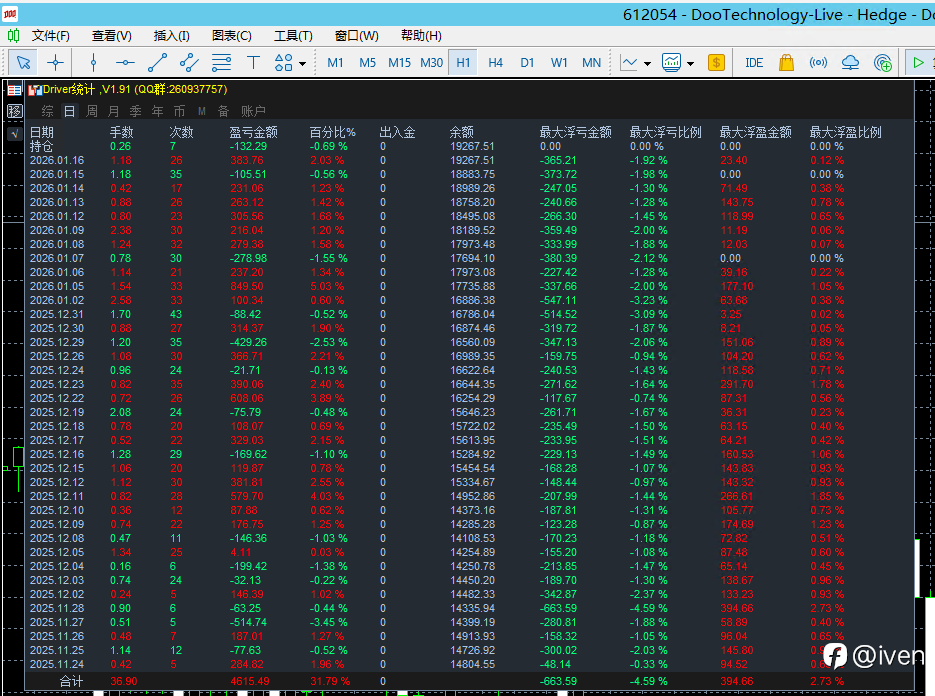Viewport: 935px width, 696px height.
Task: Switch to the 账户 account tab
Action: click(x=254, y=111)
